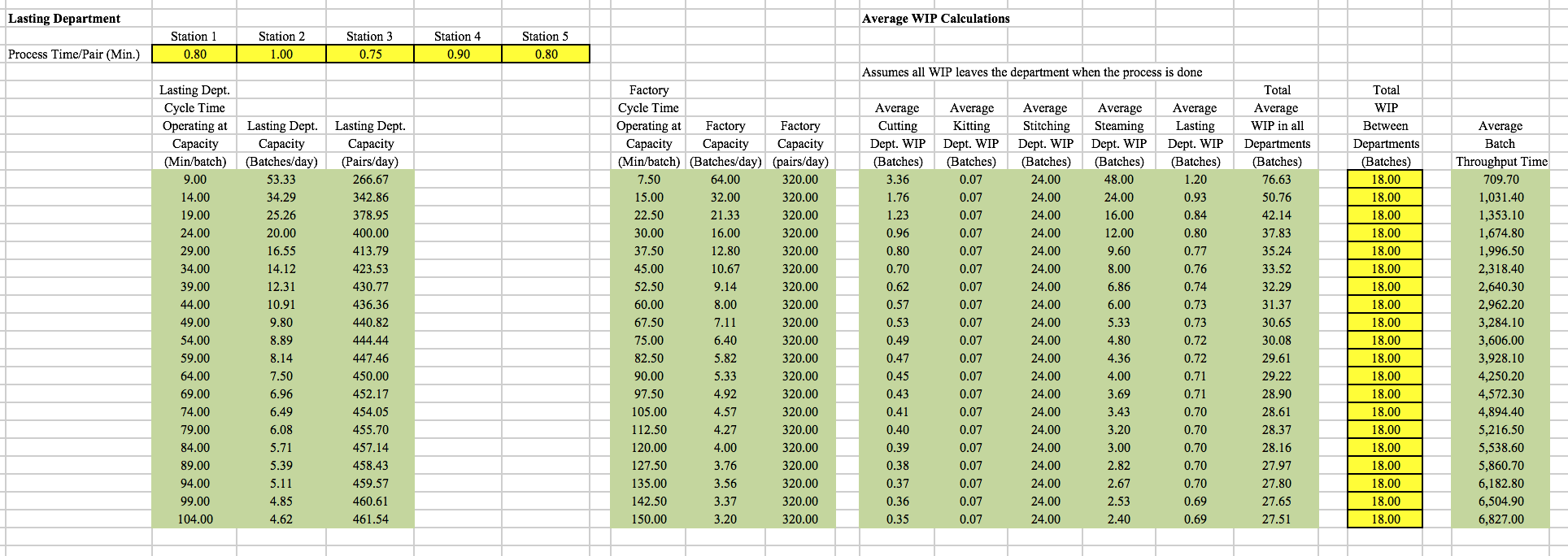The height and width of the screenshot is (556, 1568).
Task: Select Lasting cycle time cell 104.00
Action: pos(195,519)
